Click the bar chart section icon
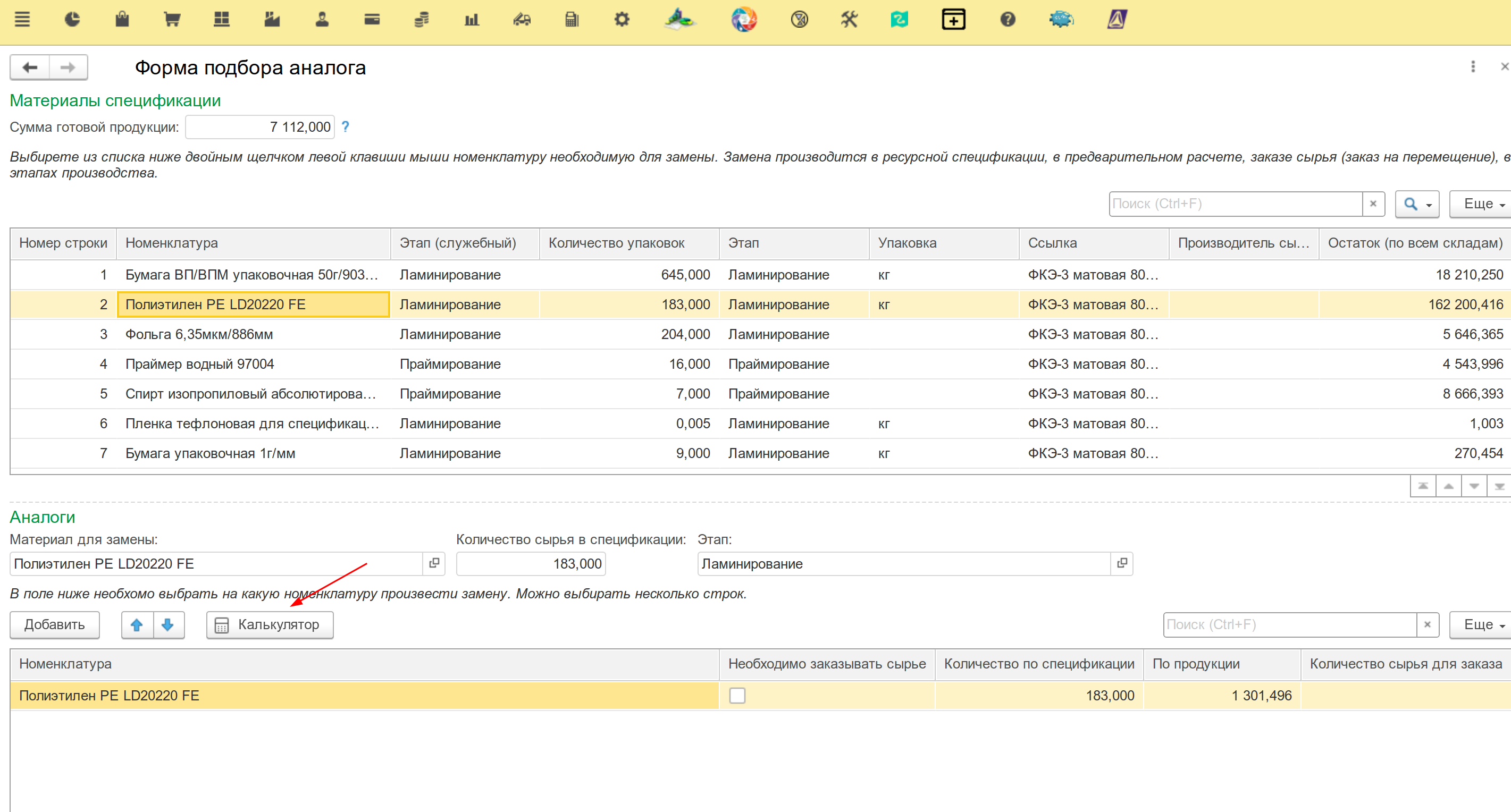Viewport: 1511px width, 812px height. pos(472,20)
